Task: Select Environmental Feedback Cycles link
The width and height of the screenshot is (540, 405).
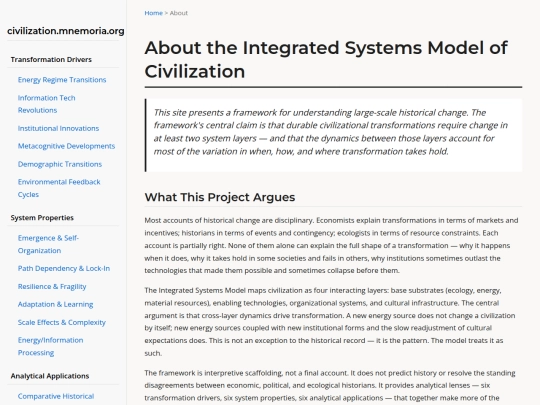Action: pyautogui.click(x=59, y=188)
